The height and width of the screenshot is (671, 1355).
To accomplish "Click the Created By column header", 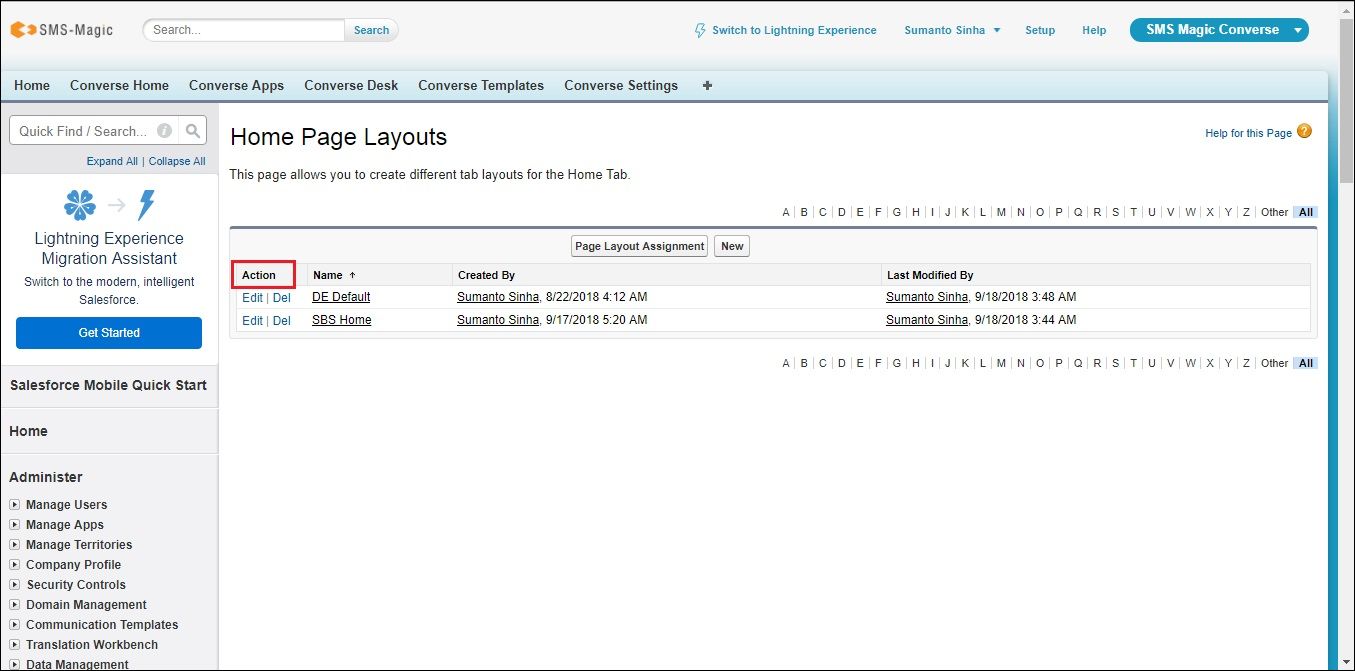I will [486, 275].
